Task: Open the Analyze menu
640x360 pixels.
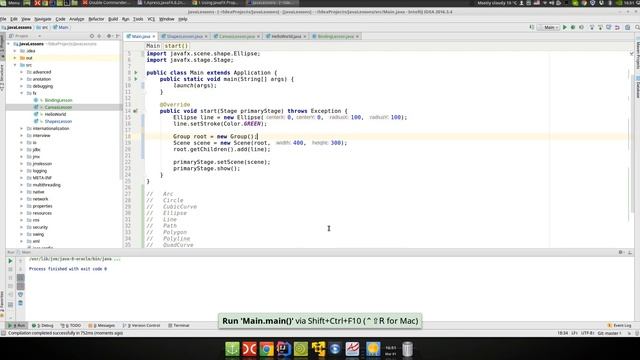Action: pyautogui.click(x=76, y=19)
